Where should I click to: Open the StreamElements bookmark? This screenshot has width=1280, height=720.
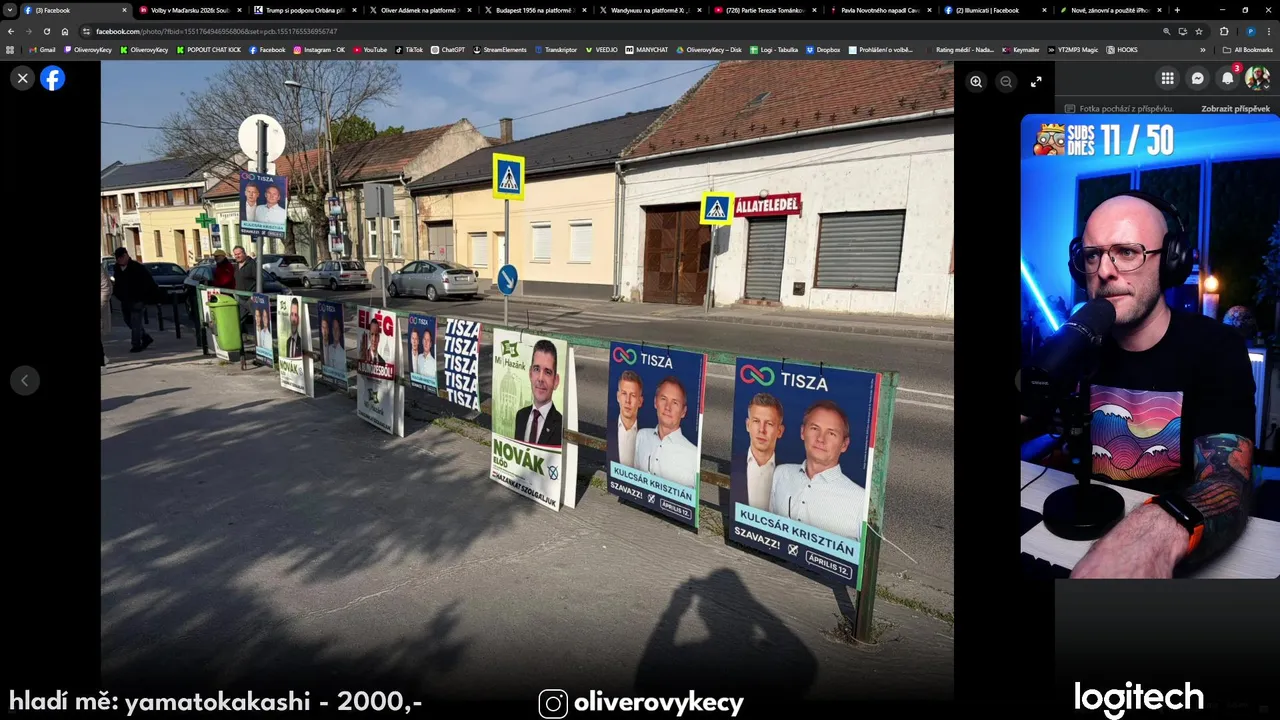[x=500, y=49]
